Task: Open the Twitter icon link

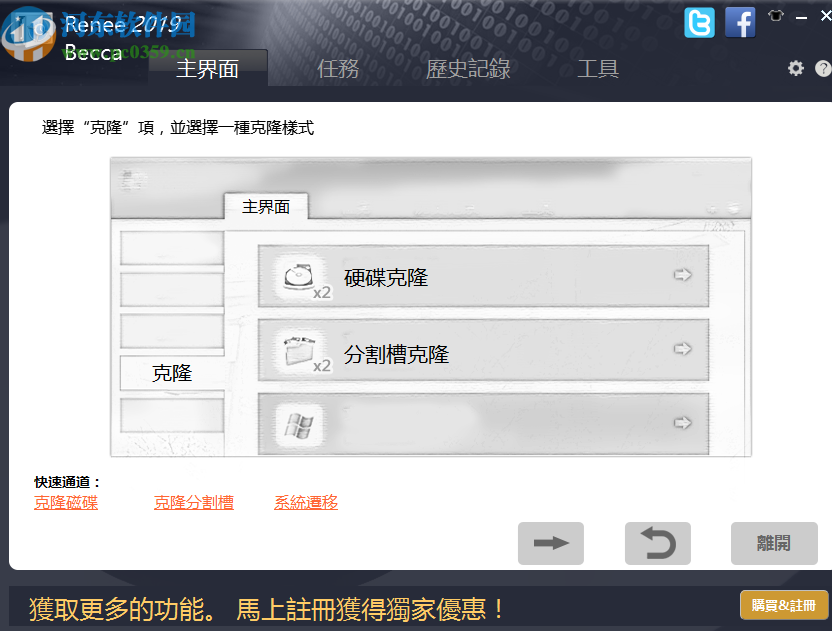Action: (699, 23)
